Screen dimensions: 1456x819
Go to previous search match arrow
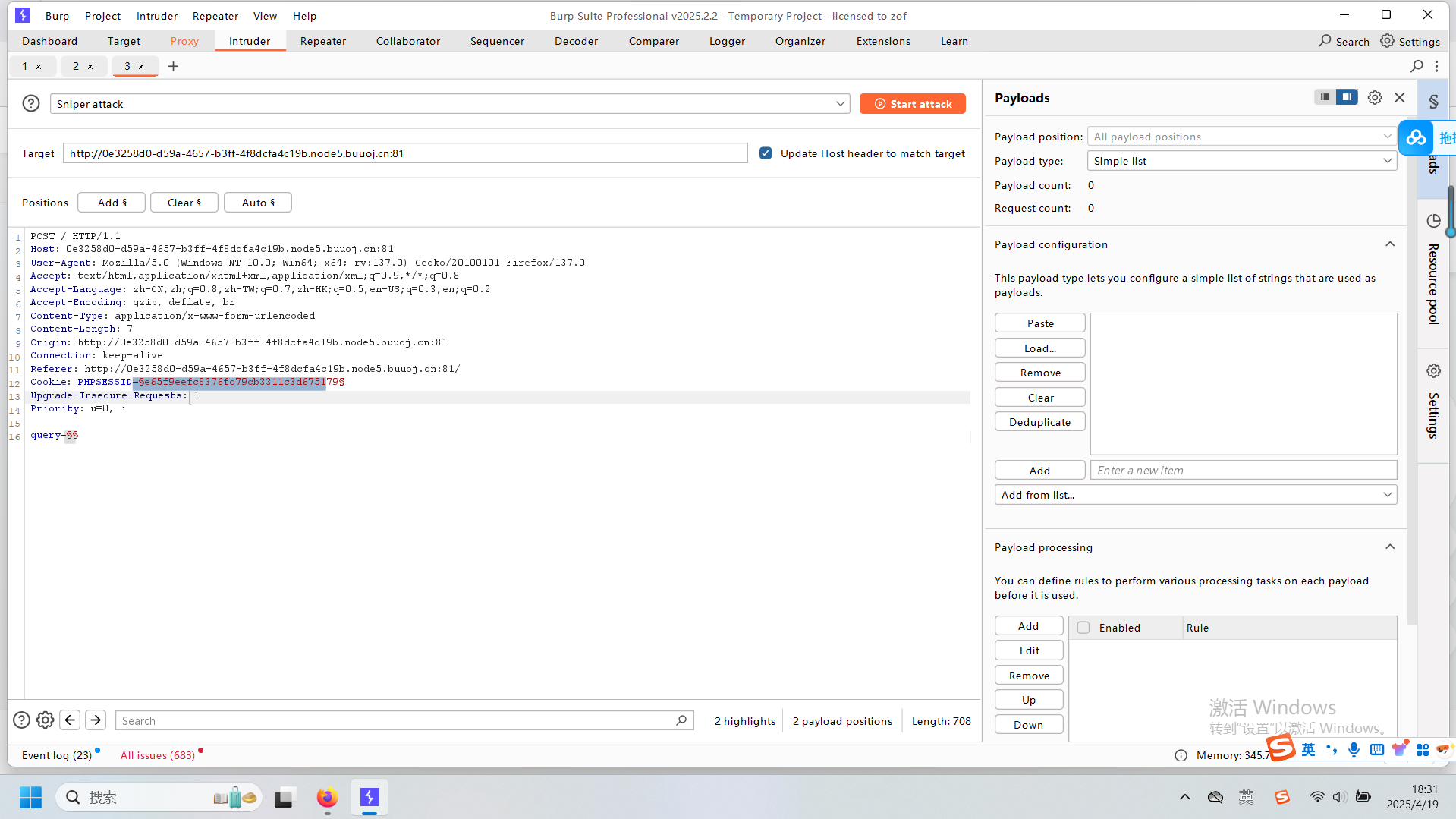click(x=70, y=720)
